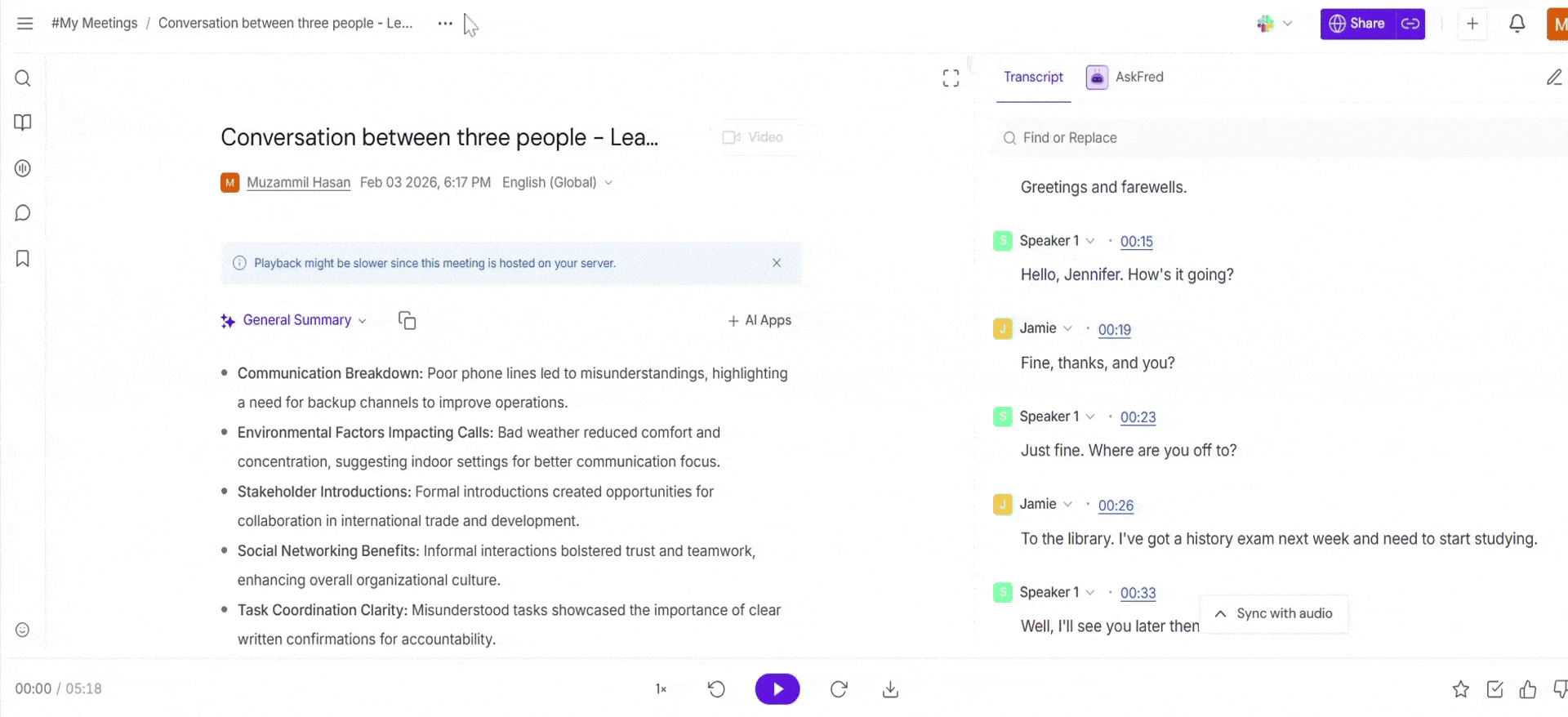Open the smiley feedback icon in sidebar
The height and width of the screenshot is (717, 1568).
[23, 630]
